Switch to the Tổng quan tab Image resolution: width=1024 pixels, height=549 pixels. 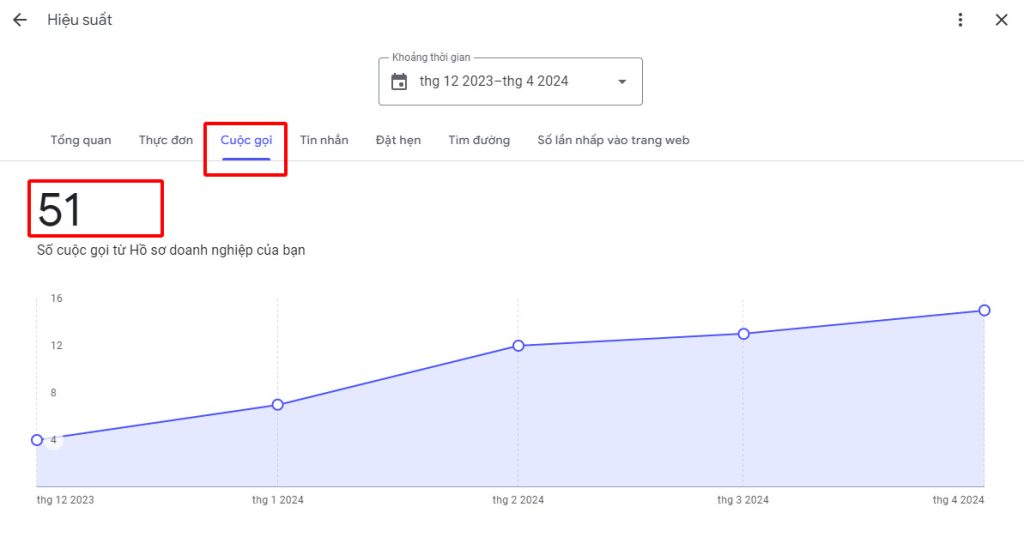(81, 140)
